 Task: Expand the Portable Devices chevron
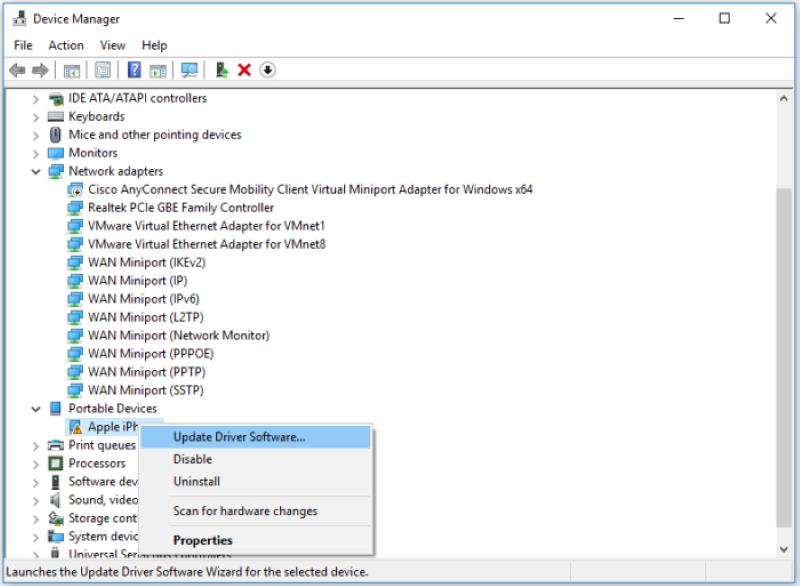coord(36,408)
